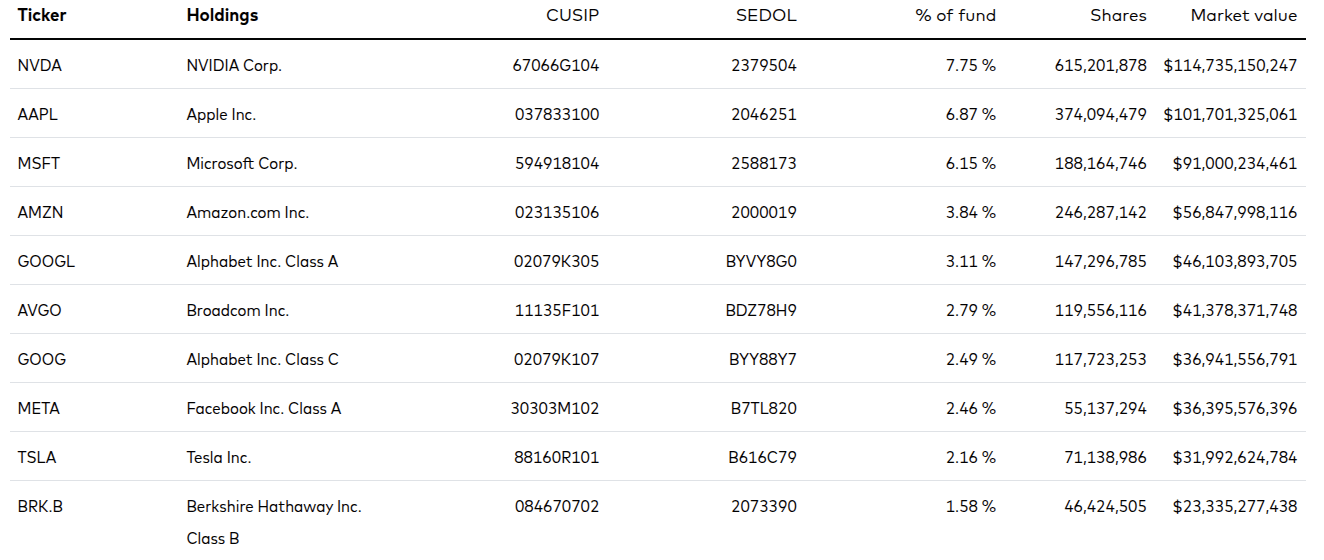Click Alphabet Inc. Class C name

click(x=262, y=359)
